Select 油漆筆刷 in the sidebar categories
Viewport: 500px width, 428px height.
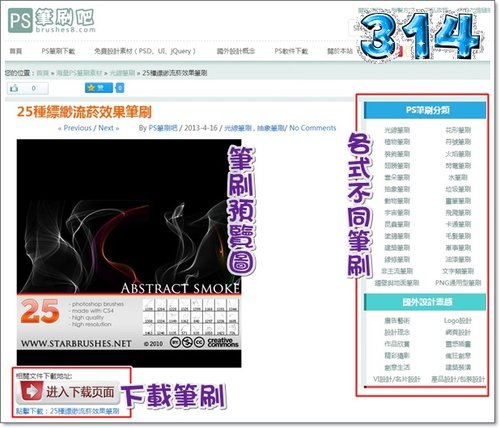[458, 259]
